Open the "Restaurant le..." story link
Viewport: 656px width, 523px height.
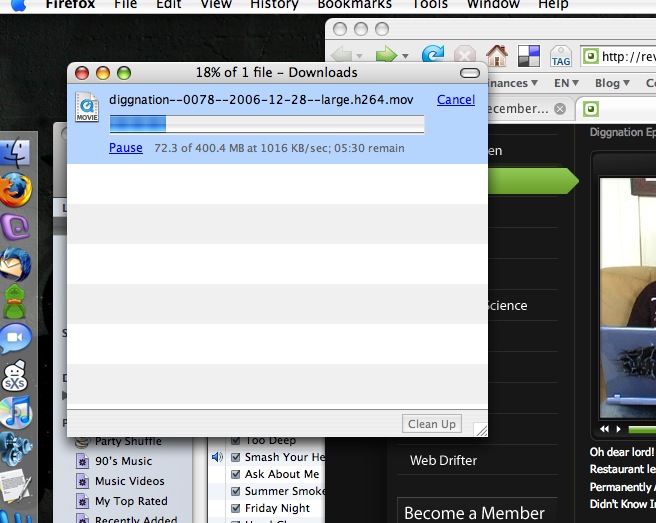click(623, 469)
